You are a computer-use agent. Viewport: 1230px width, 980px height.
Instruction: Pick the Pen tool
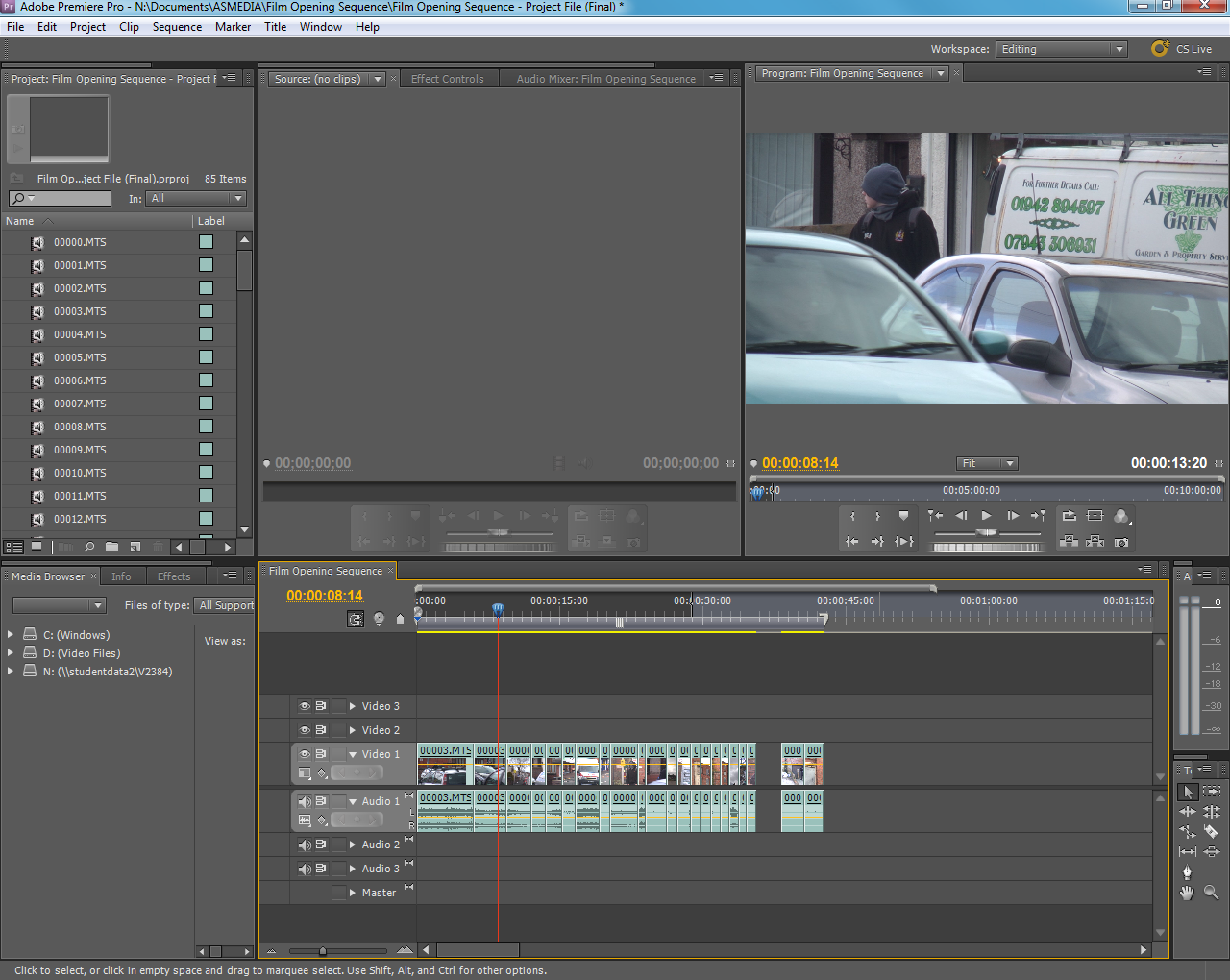[x=1187, y=870]
